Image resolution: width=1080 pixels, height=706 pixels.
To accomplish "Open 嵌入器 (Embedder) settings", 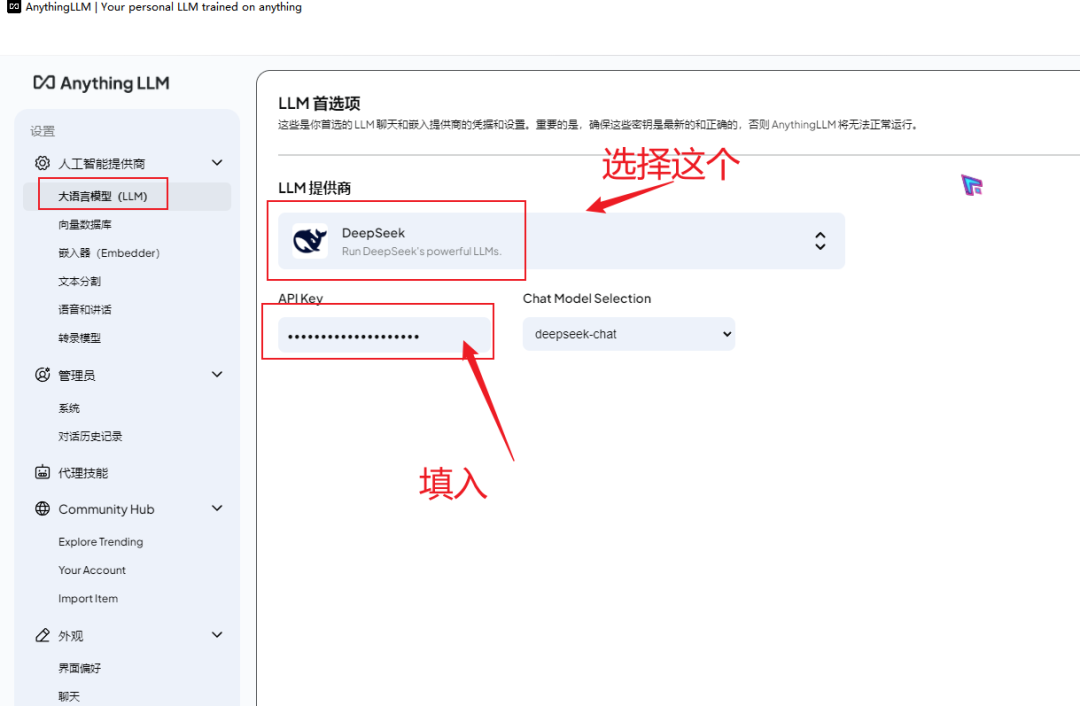I will coord(109,253).
